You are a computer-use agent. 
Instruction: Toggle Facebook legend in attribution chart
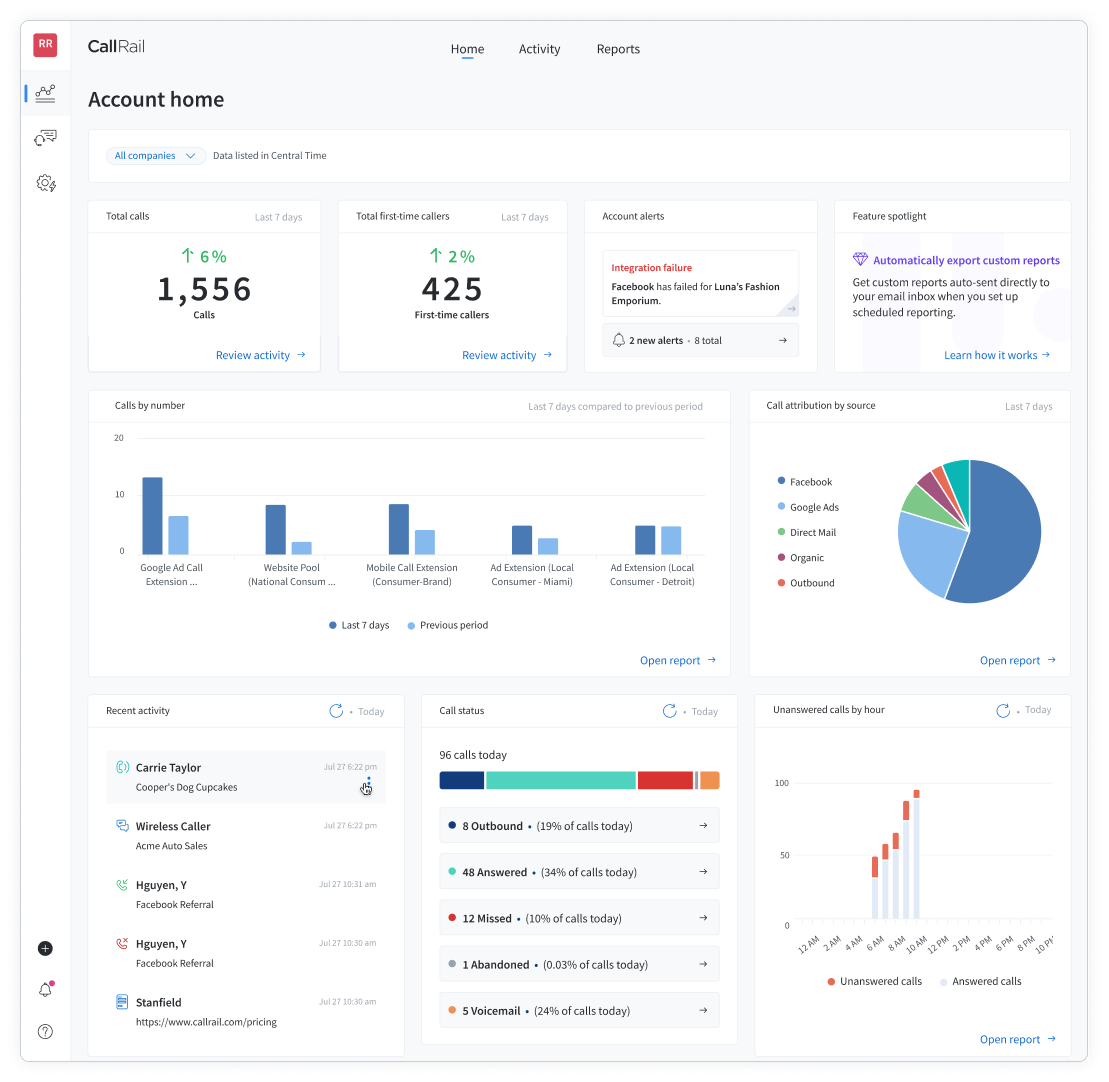click(x=804, y=482)
